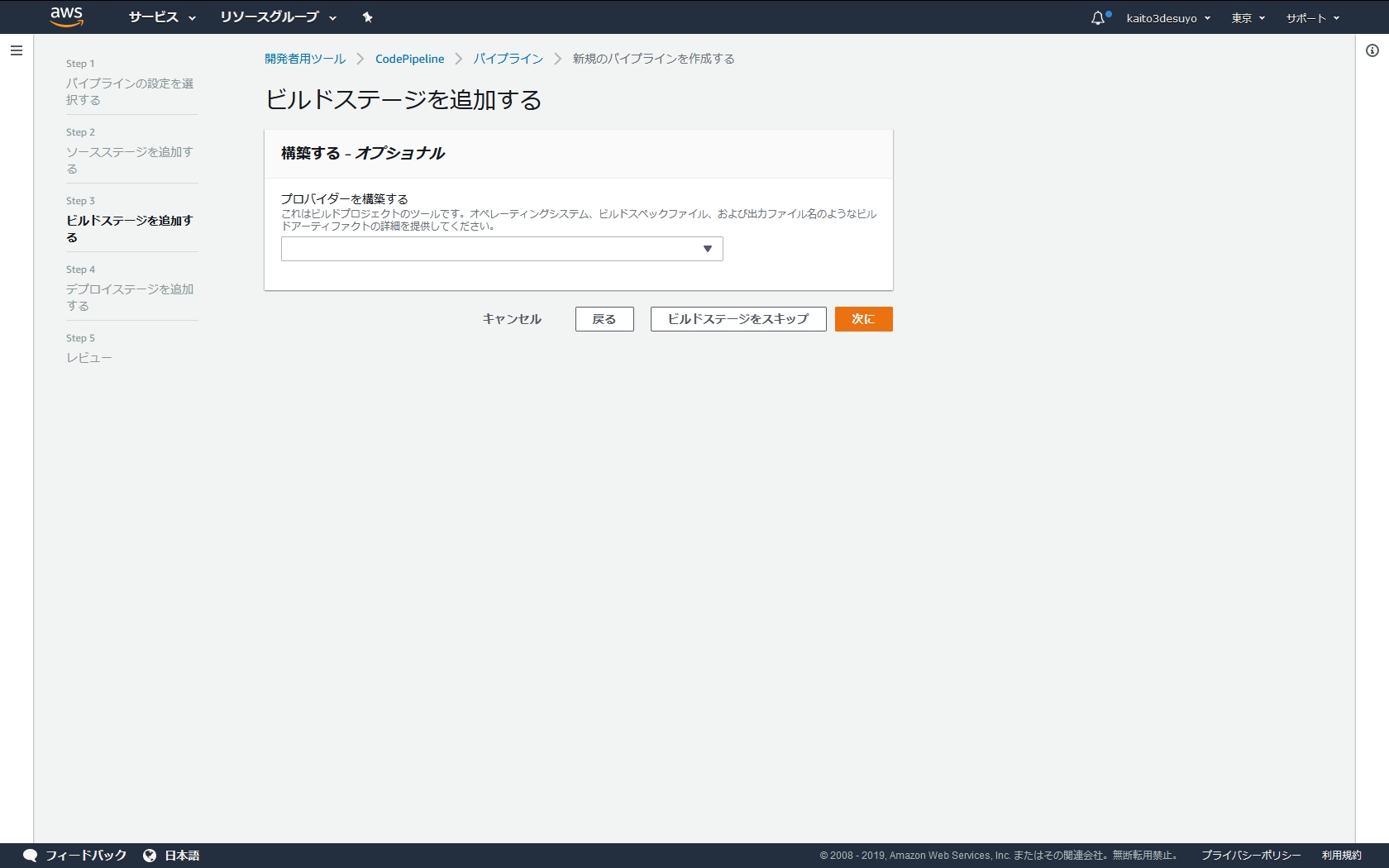1389x868 pixels.
Task: Click the キャンセル button
Action: (512, 319)
